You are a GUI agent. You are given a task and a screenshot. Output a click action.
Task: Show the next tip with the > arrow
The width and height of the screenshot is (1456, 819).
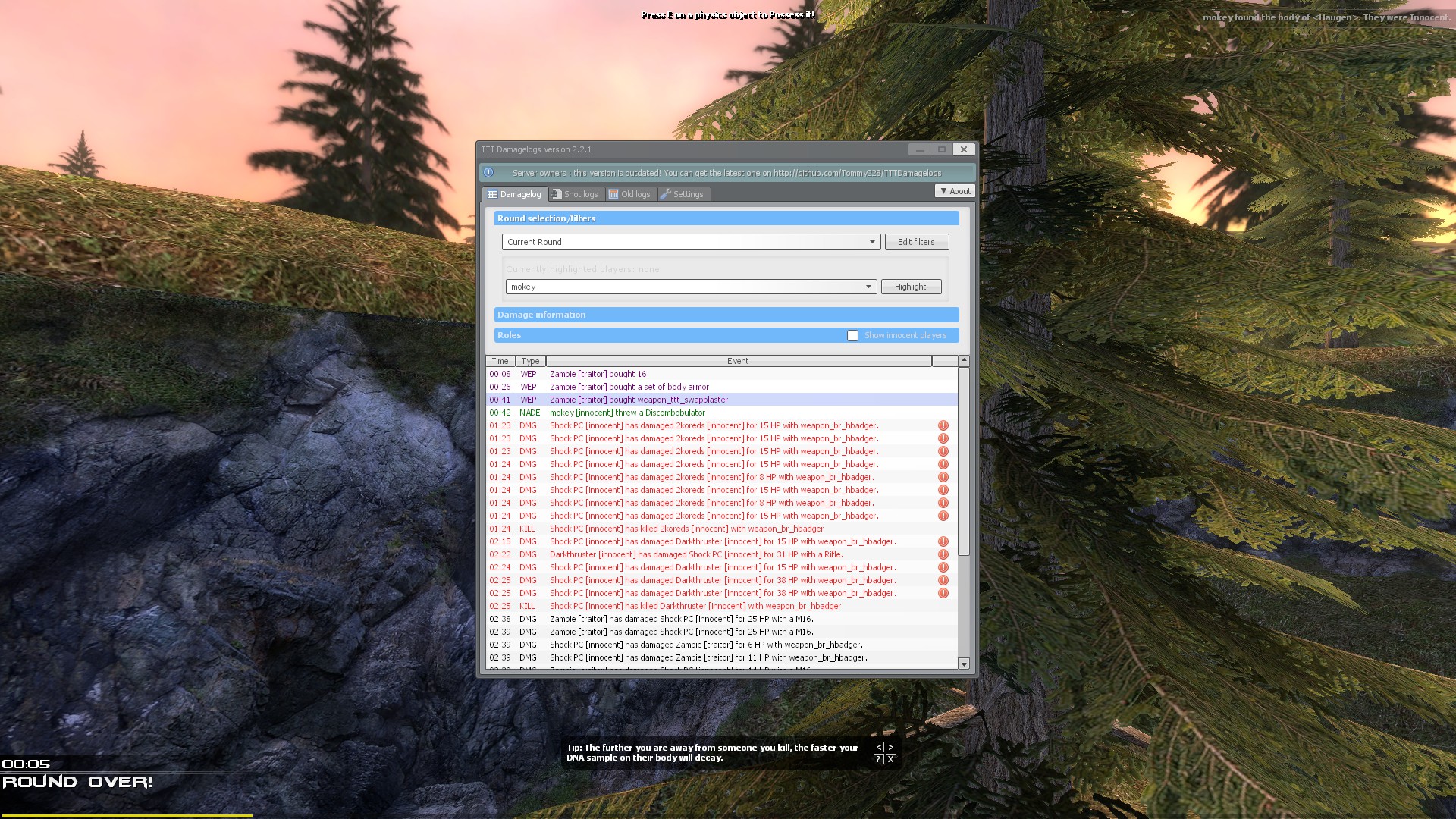point(891,747)
